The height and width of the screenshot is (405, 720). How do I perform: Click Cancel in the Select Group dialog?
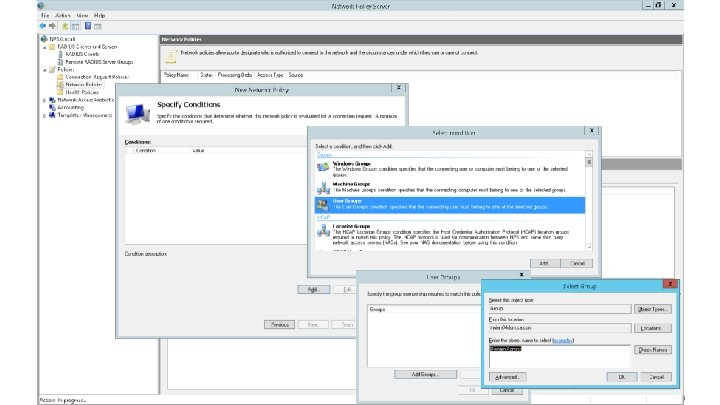pos(656,377)
